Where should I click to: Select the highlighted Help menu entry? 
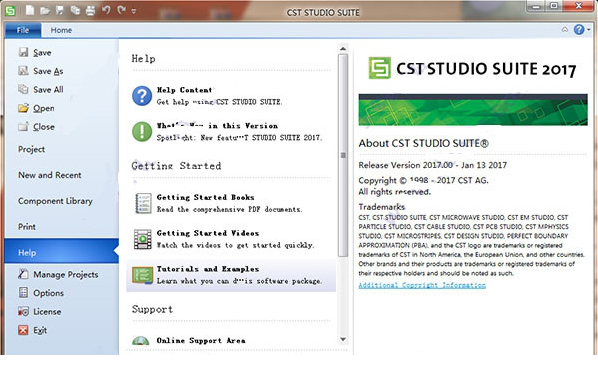[x=62, y=252]
